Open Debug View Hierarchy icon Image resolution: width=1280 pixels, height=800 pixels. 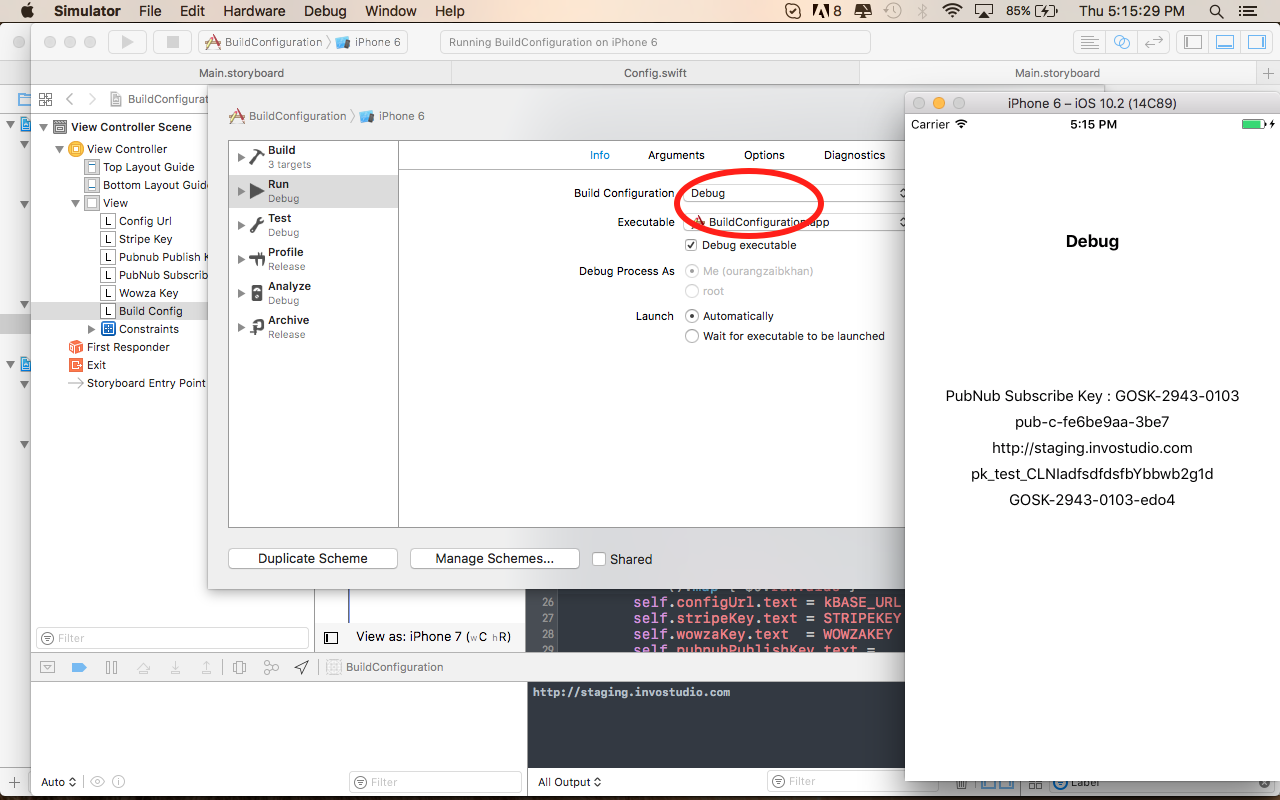[239, 667]
